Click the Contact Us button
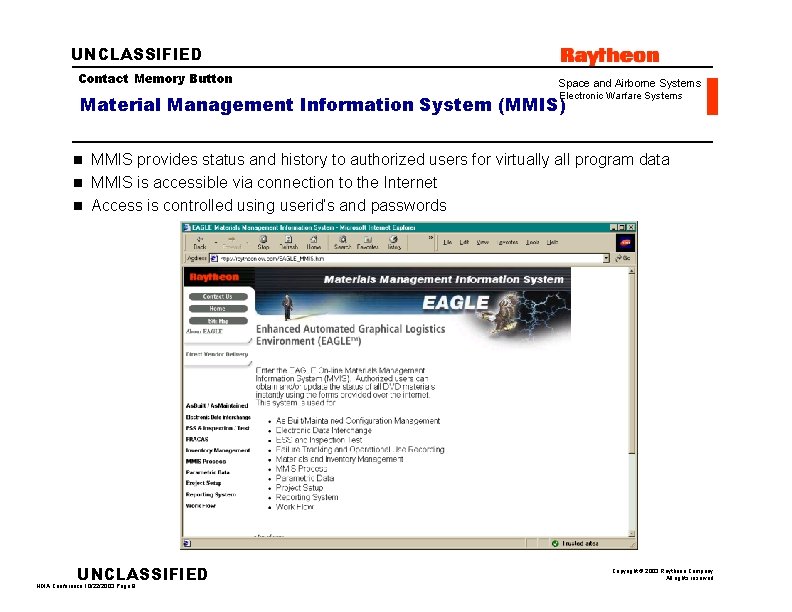Image resolution: width=792 pixels, height=612 pixels. (218, 297)
